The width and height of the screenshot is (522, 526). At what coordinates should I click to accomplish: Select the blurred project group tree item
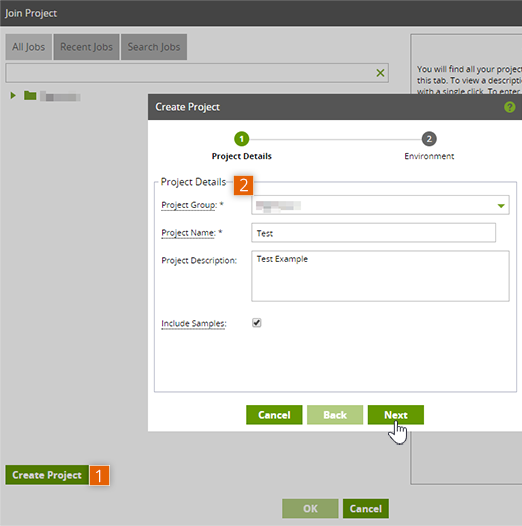pos(60,97)
